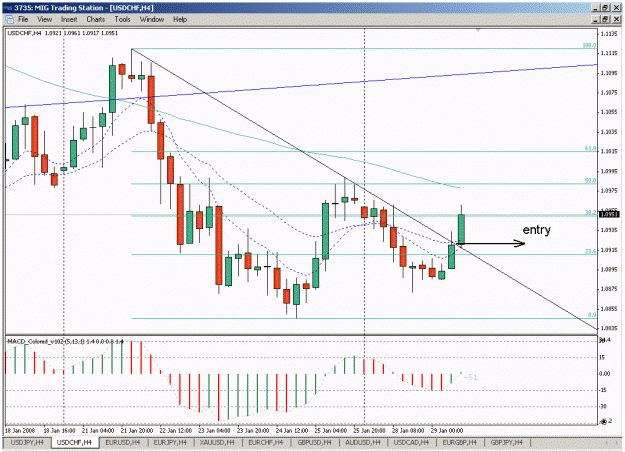
Task: Click the 1.1055 price axis value
Action: tap(609, 112)
